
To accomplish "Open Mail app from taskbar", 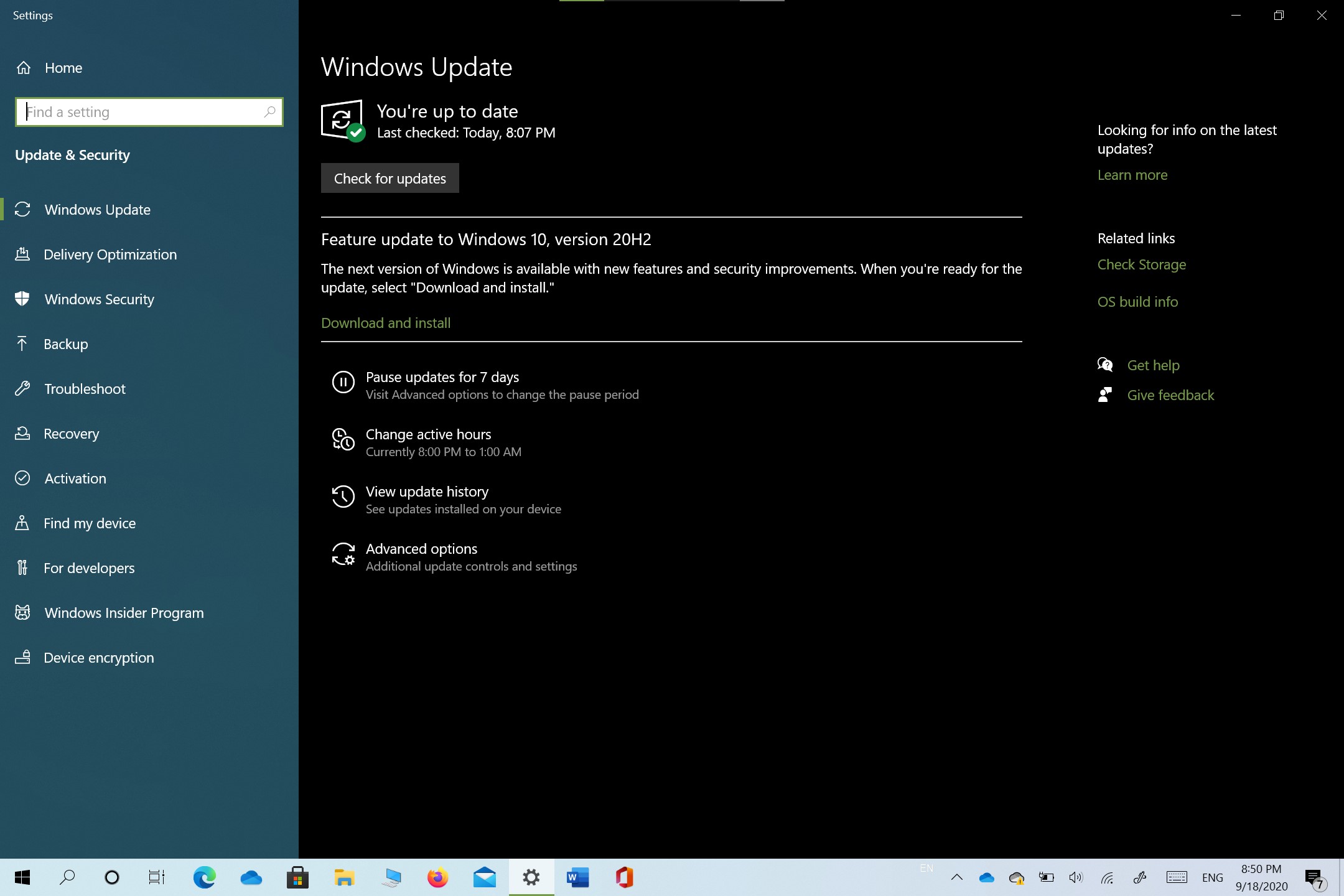I will pyautogui.click(x=484, y=877).
